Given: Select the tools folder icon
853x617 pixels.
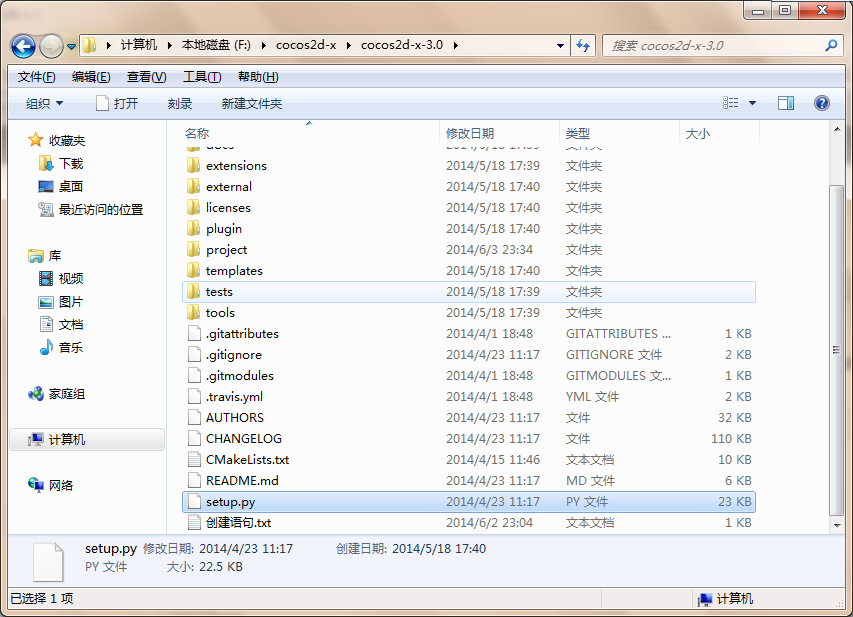Looking at the screenshot, I should click(x=194, y=313).
